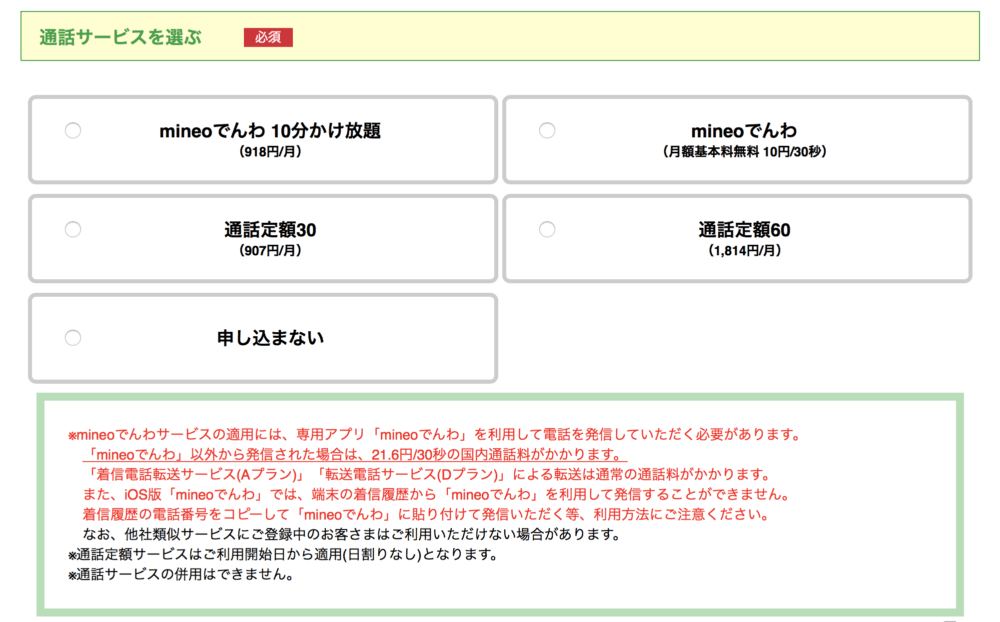Click the 着信電話転送サービス(Aプラン) notice line
Screen dimensions: 1000x622
tap(428, 475)
